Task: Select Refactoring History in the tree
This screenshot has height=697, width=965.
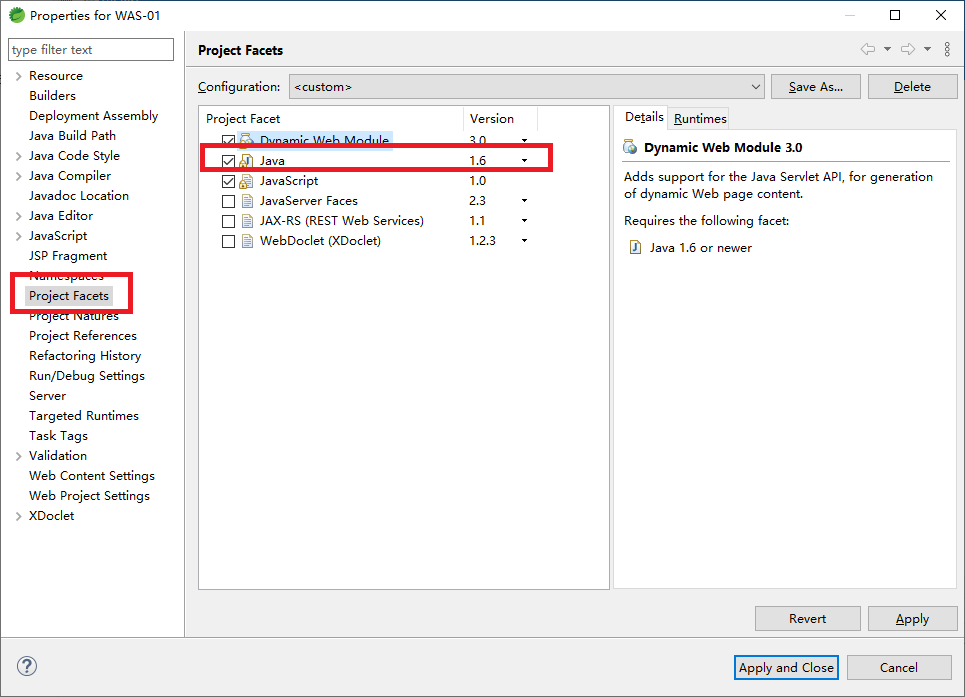Action: tap(85, 356)
